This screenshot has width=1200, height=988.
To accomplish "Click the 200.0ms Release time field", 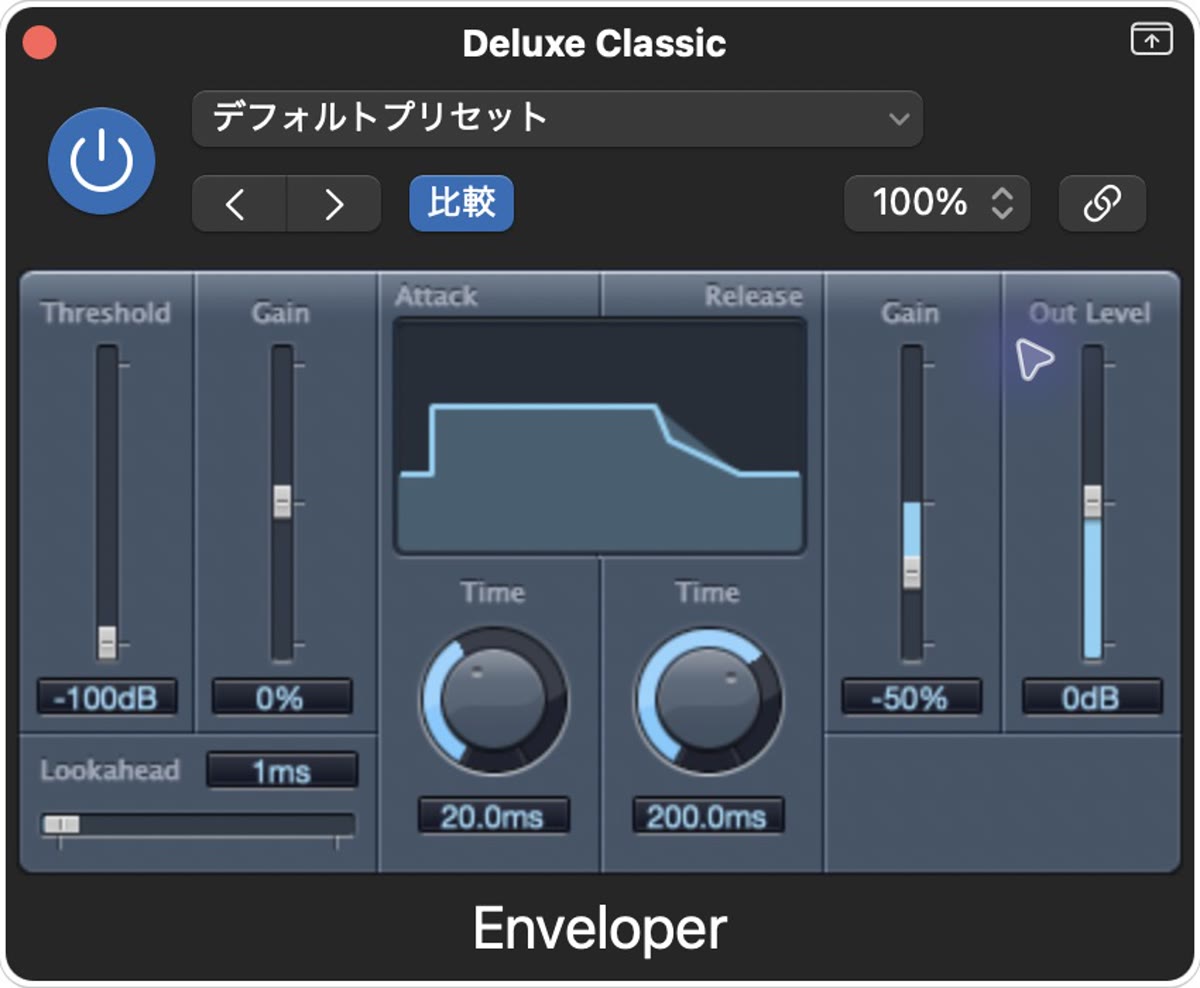I will 708,816.
